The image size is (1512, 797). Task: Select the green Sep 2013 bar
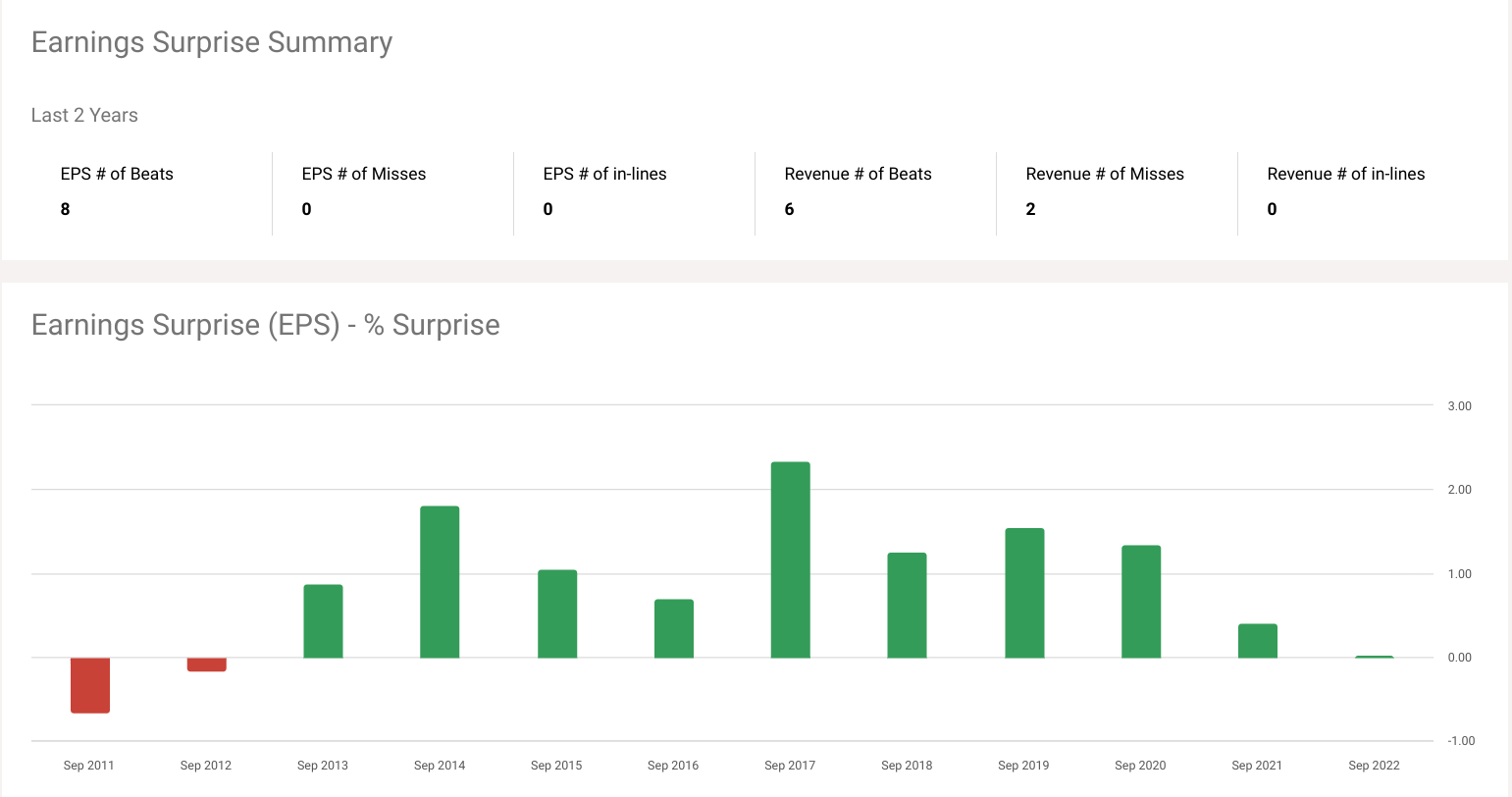click(x=323, y=621)
